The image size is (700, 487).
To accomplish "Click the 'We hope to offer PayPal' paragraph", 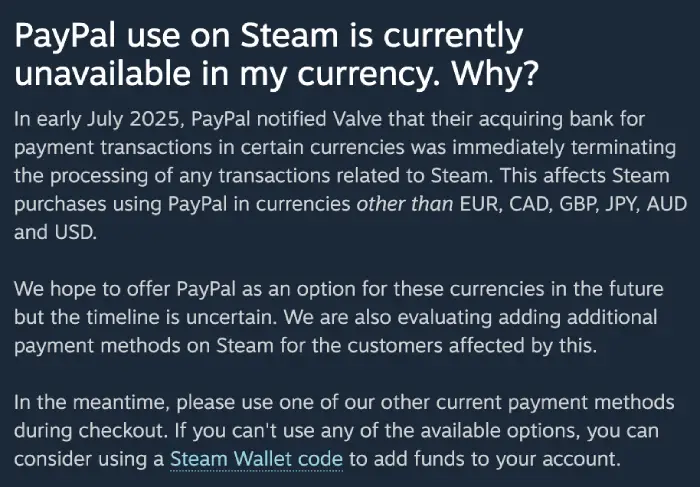I will pyautogui.click(x=338, y=317).
